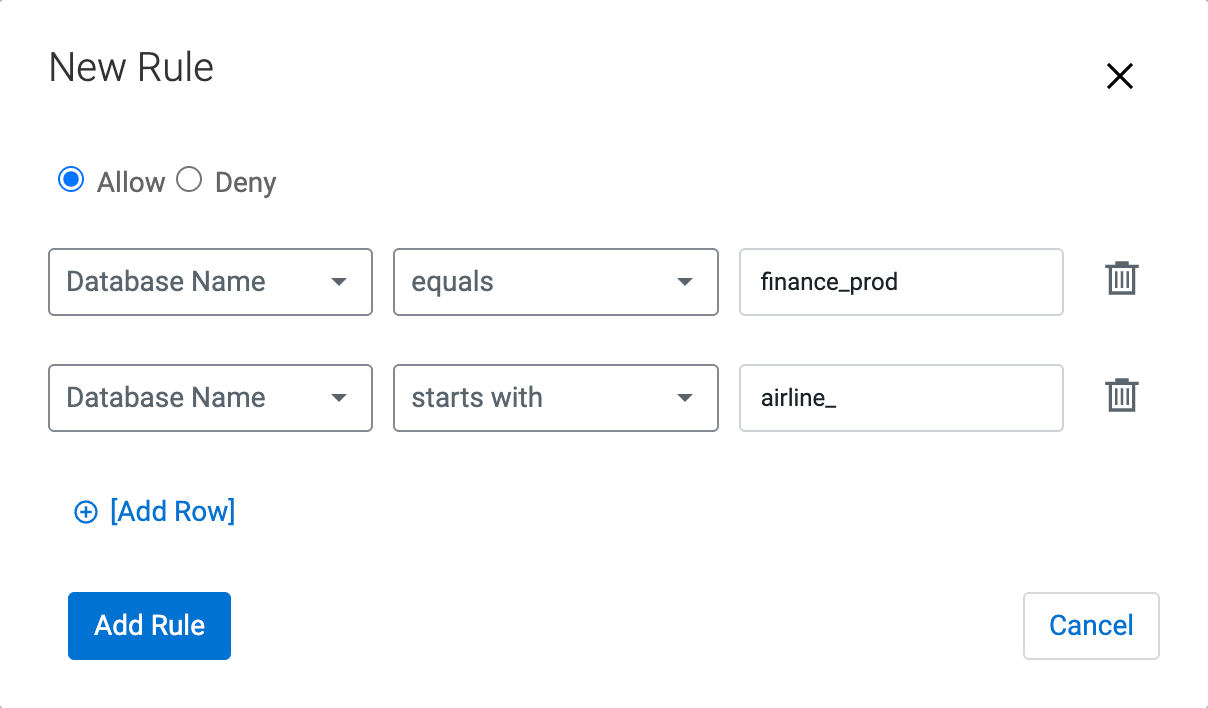The image size is (1208, 708).
Task: Delete the finance_prod rule row via trash icon
Action: (1122, 279)
